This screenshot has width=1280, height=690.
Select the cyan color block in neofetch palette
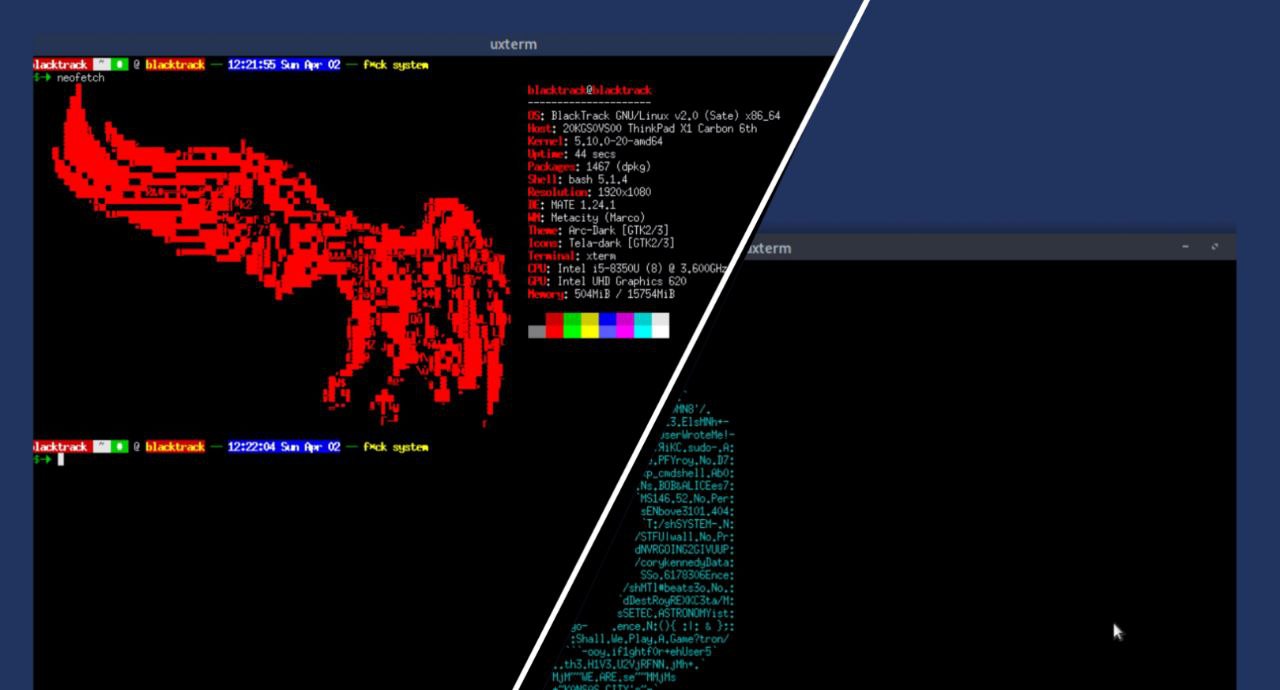pos(643,326)
